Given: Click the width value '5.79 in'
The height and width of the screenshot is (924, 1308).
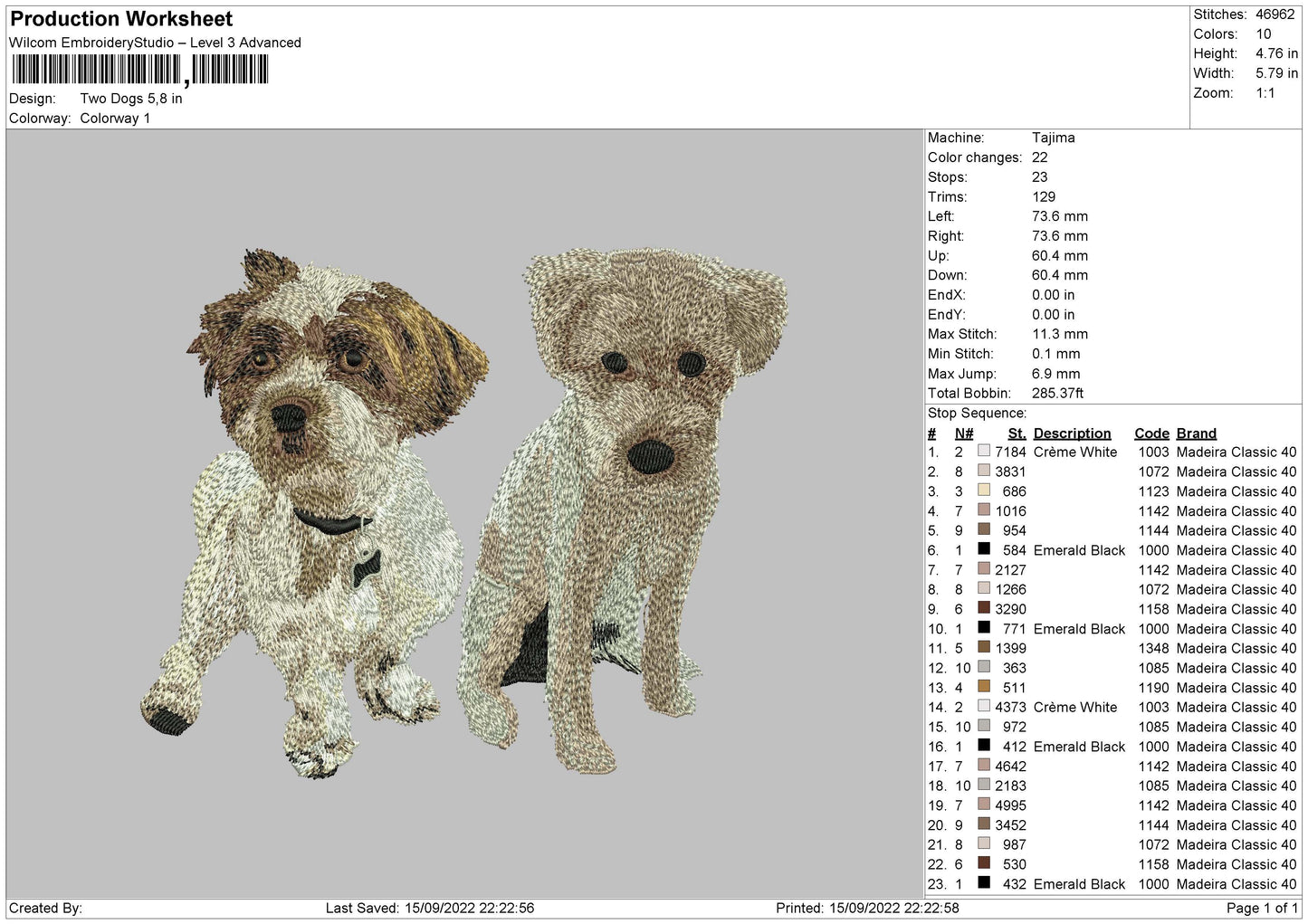Looking at the screenshot, I should [1276, 73].
